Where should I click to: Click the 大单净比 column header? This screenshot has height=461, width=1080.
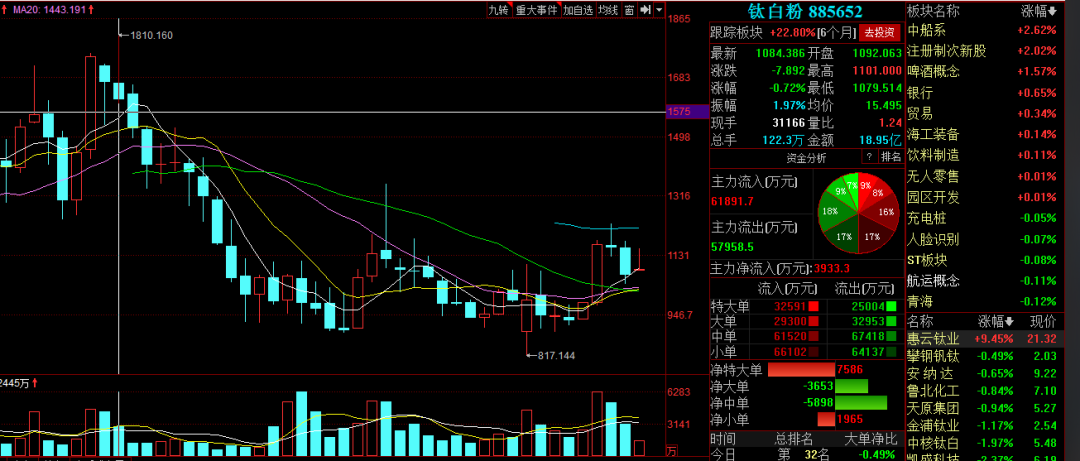[872, 439]
